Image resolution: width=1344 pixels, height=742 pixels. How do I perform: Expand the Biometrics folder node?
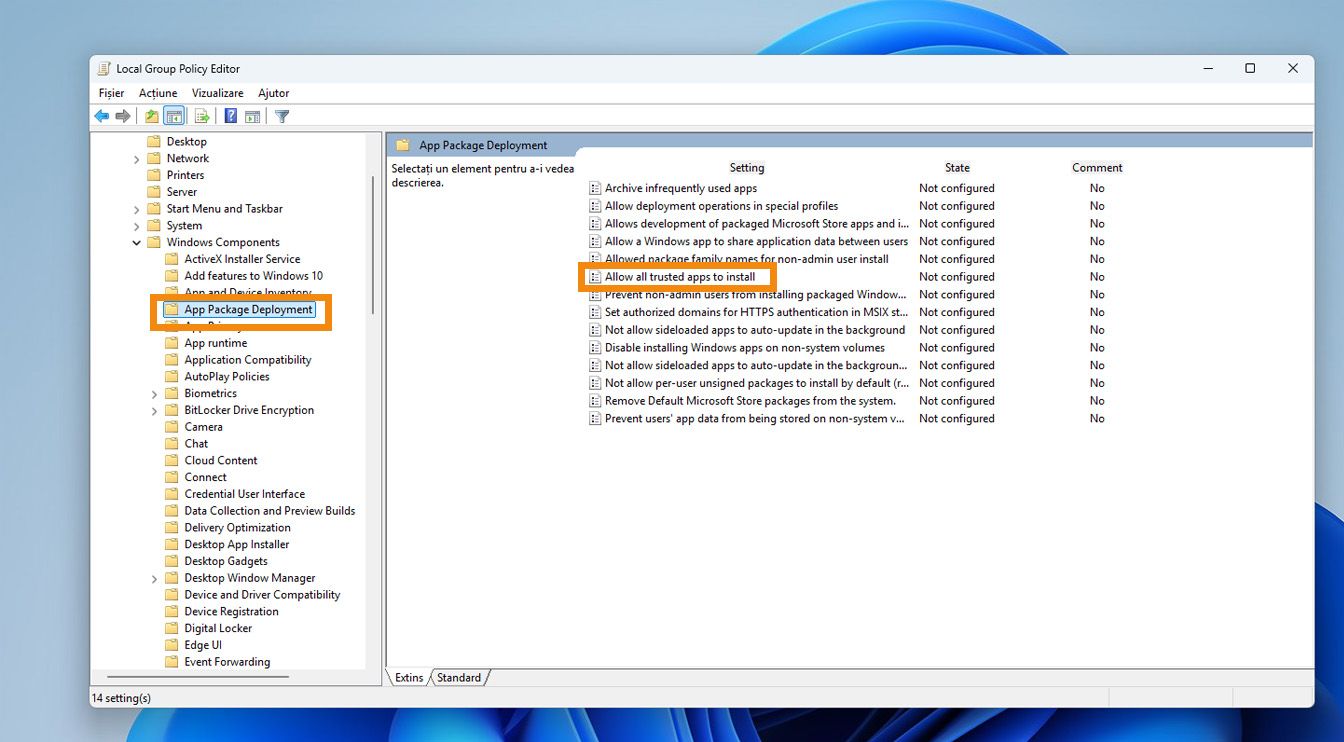155,394
